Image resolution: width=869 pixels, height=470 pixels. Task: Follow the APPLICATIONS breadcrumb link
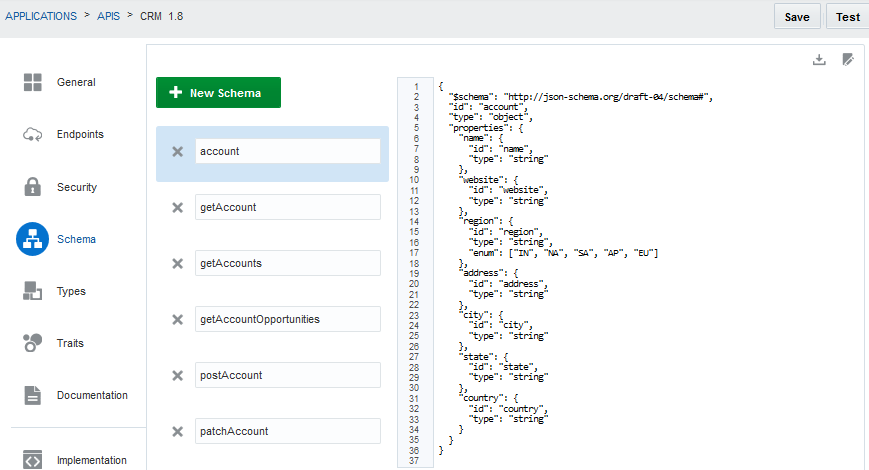coord(41,16)
